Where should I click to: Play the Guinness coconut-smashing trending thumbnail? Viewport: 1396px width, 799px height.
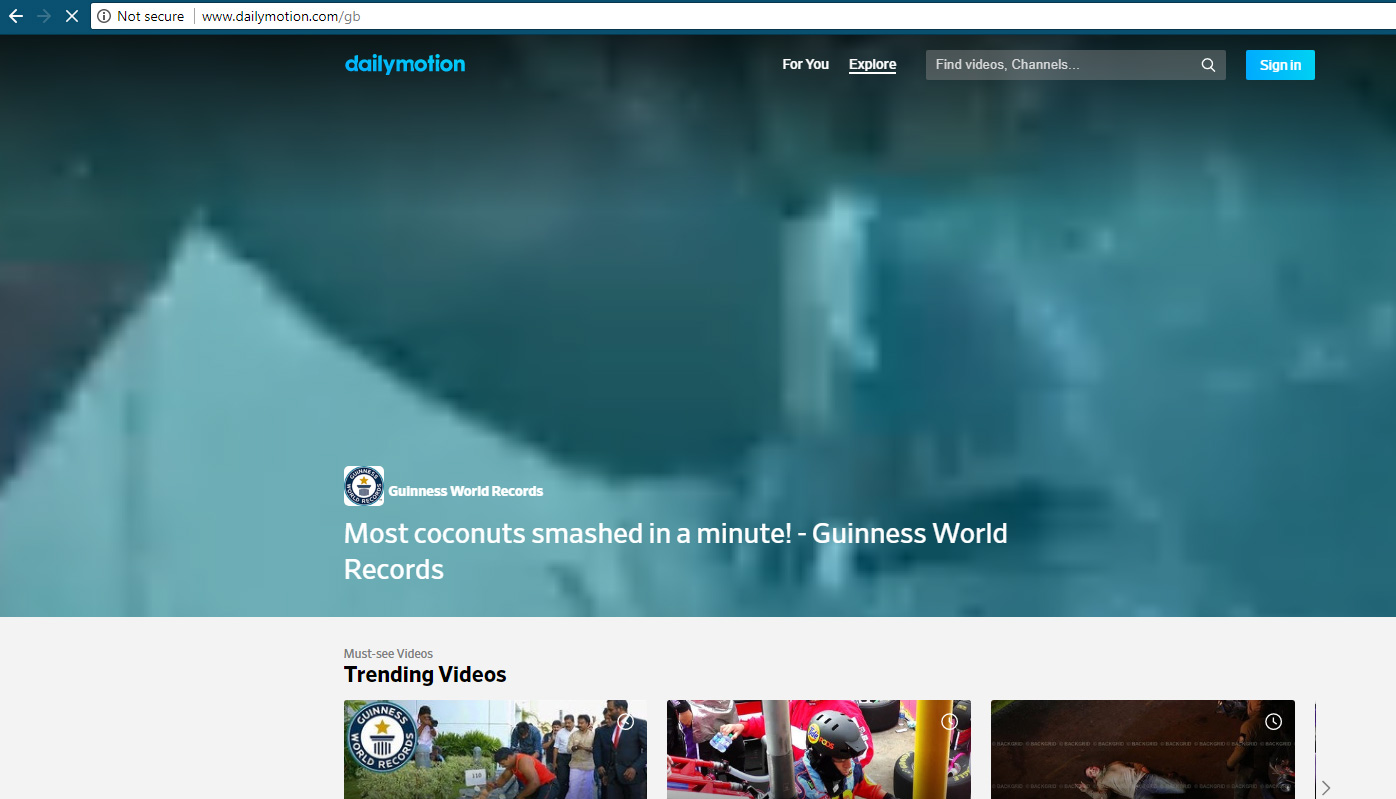coord(495,749)
